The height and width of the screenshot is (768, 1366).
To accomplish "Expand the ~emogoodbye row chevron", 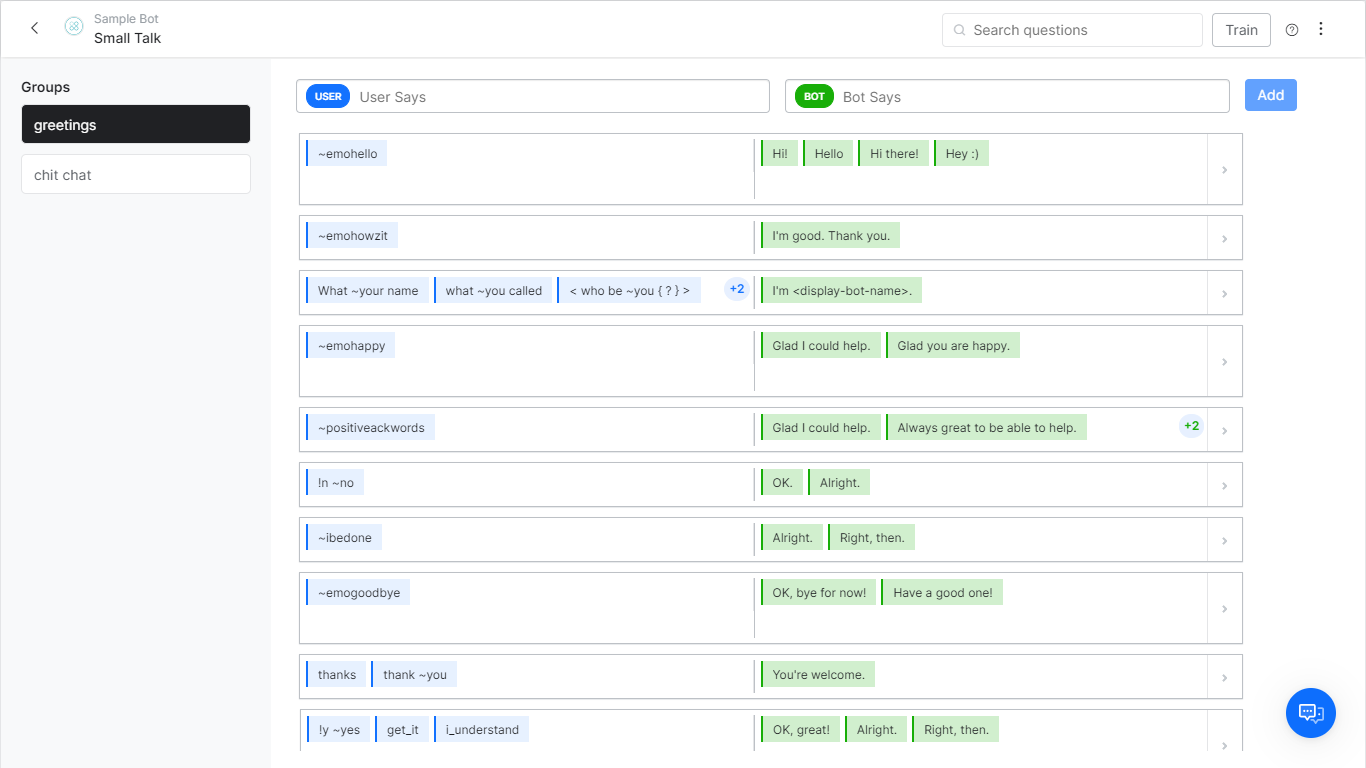I will click(x=1224, y=609).
